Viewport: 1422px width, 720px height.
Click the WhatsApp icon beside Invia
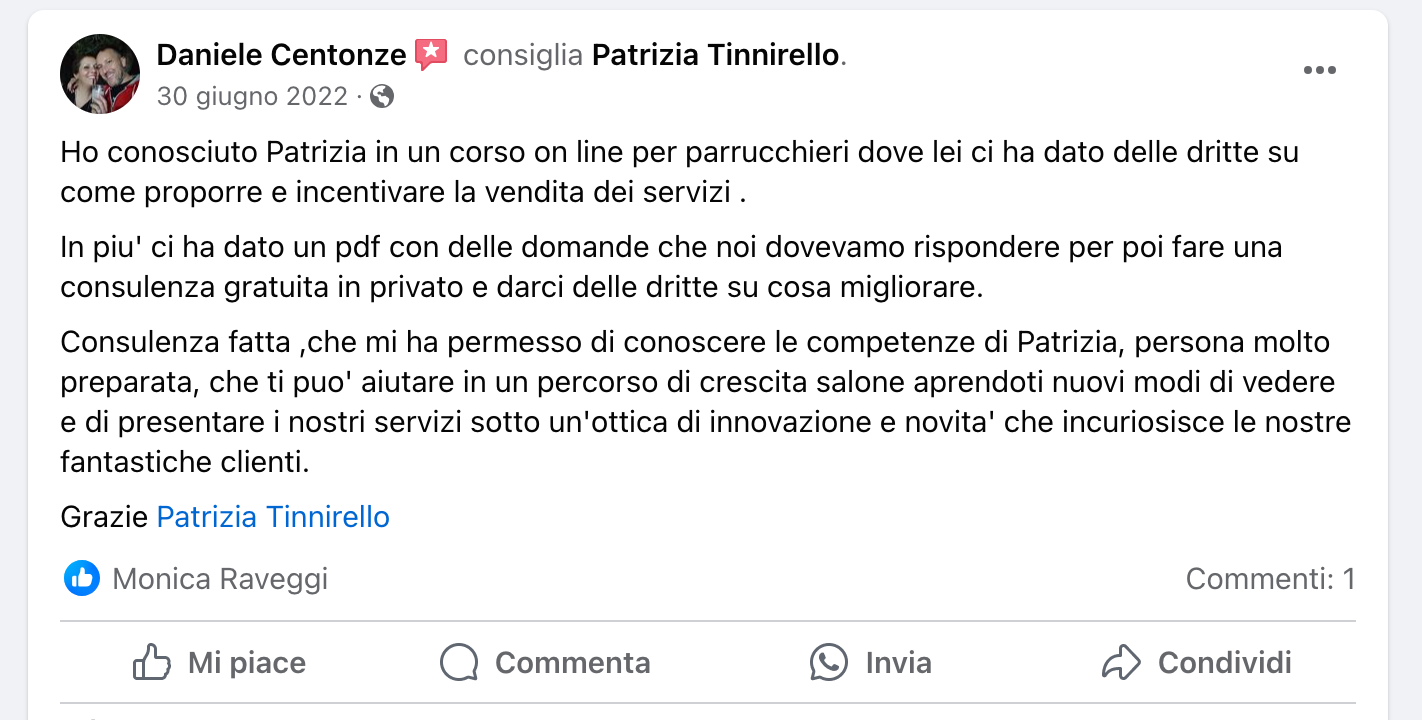829,662
